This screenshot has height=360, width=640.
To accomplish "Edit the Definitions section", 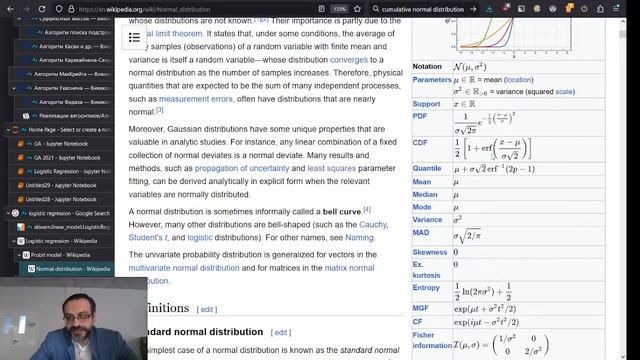I will pyautogui.click(x=207, y=309).
